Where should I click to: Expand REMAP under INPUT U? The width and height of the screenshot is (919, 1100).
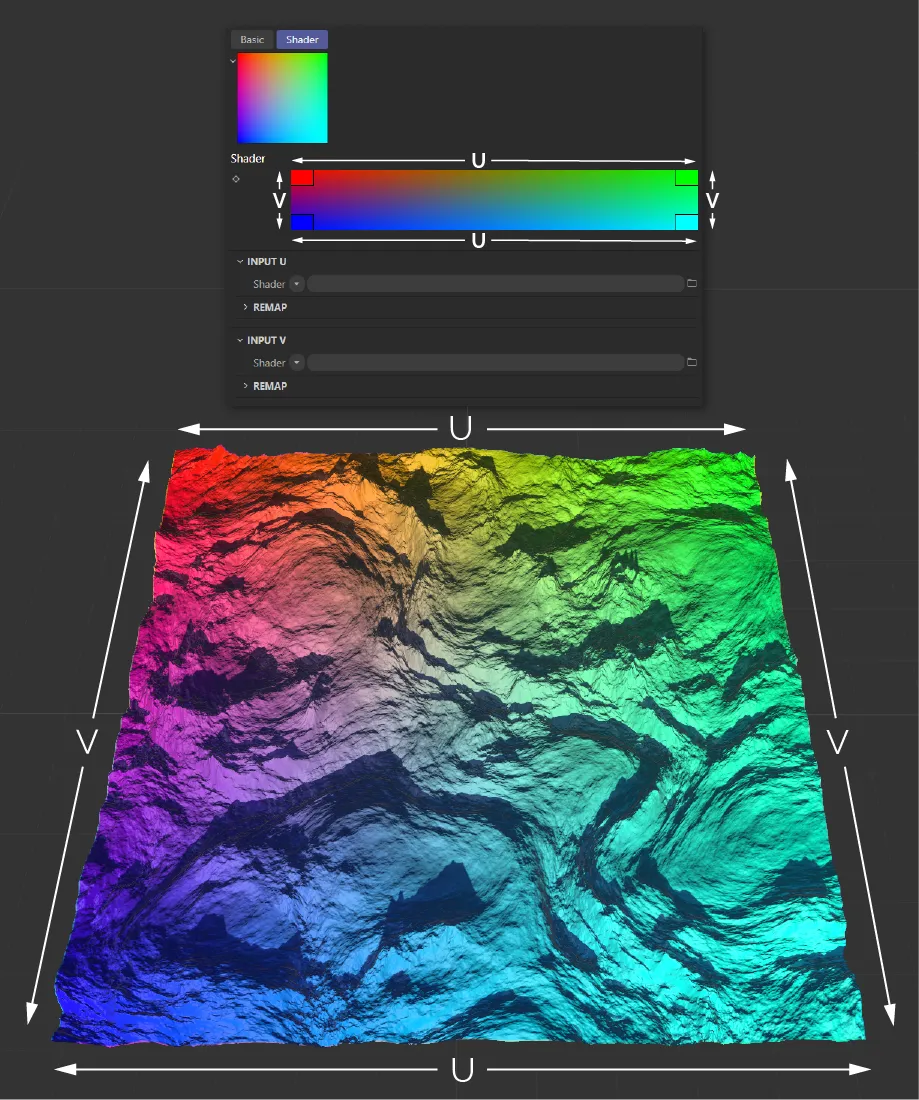[x=246, y=307]
